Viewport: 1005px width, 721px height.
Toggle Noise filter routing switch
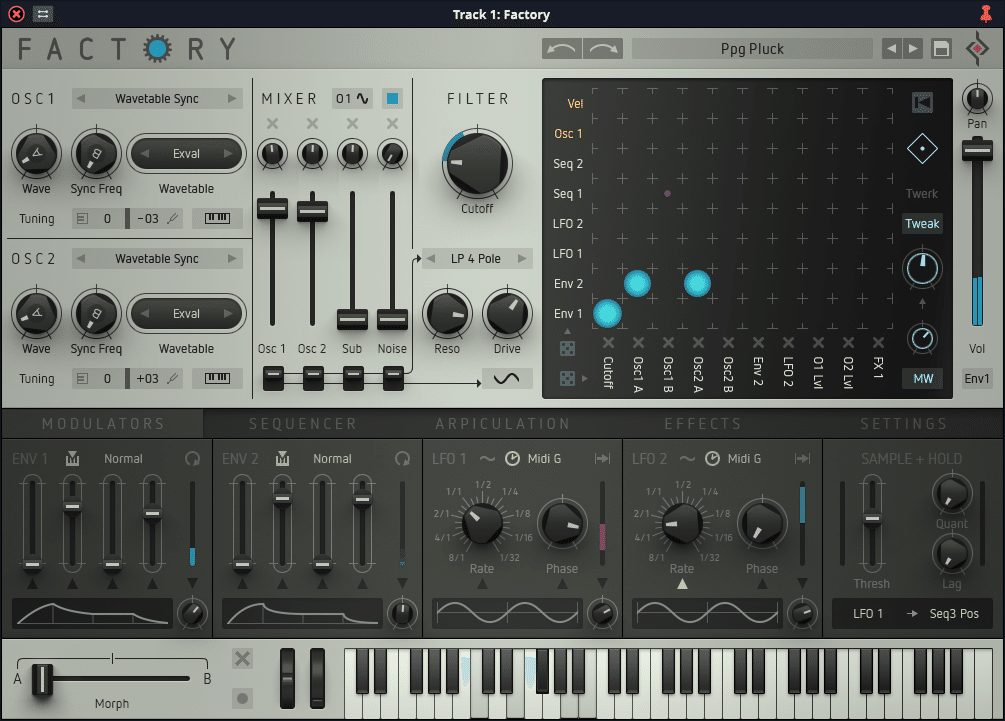pos(393,378)
